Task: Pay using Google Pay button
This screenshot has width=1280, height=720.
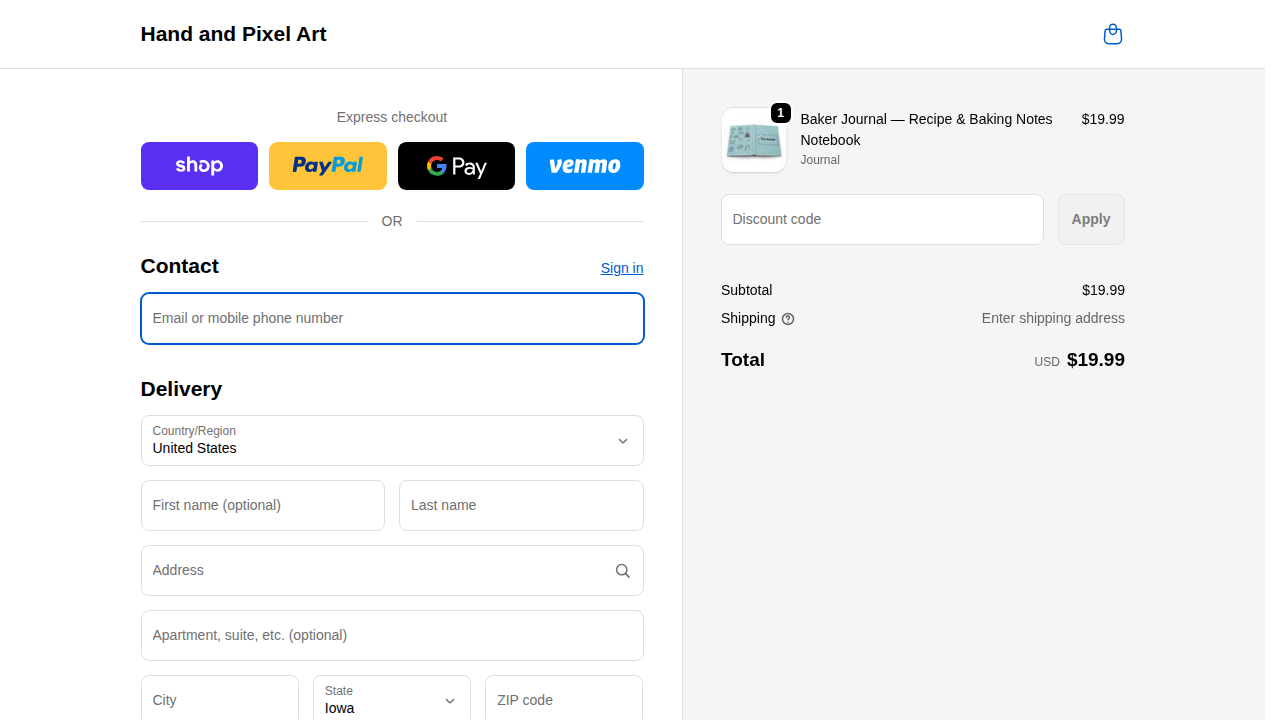Action: (x=456, y=166)
